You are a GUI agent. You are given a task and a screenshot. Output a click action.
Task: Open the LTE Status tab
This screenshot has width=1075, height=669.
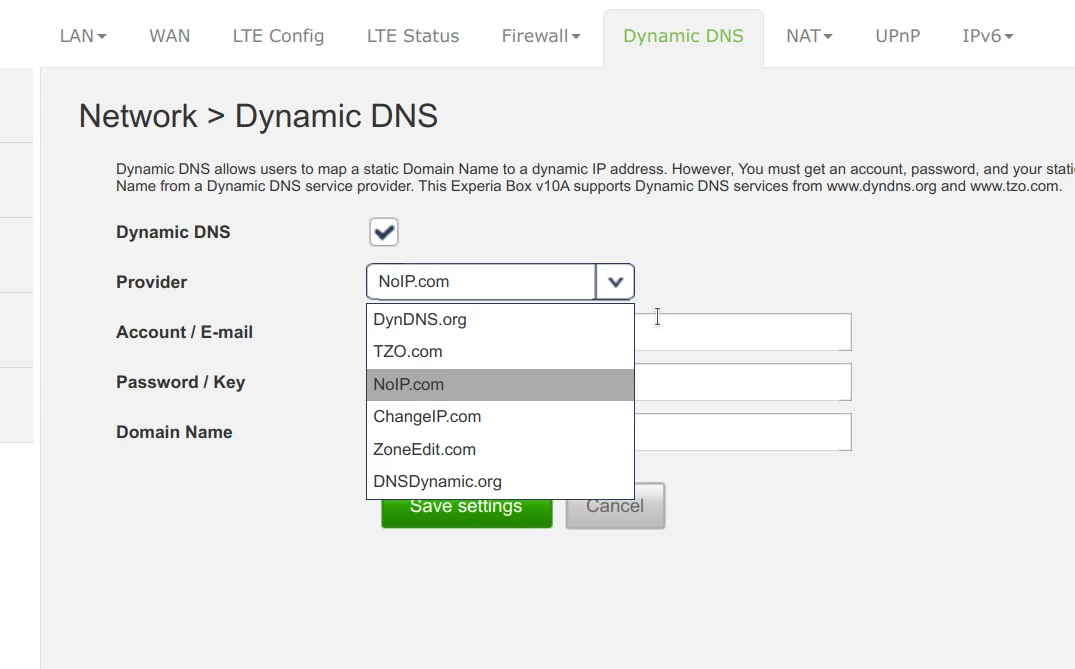tap(413, 36)
